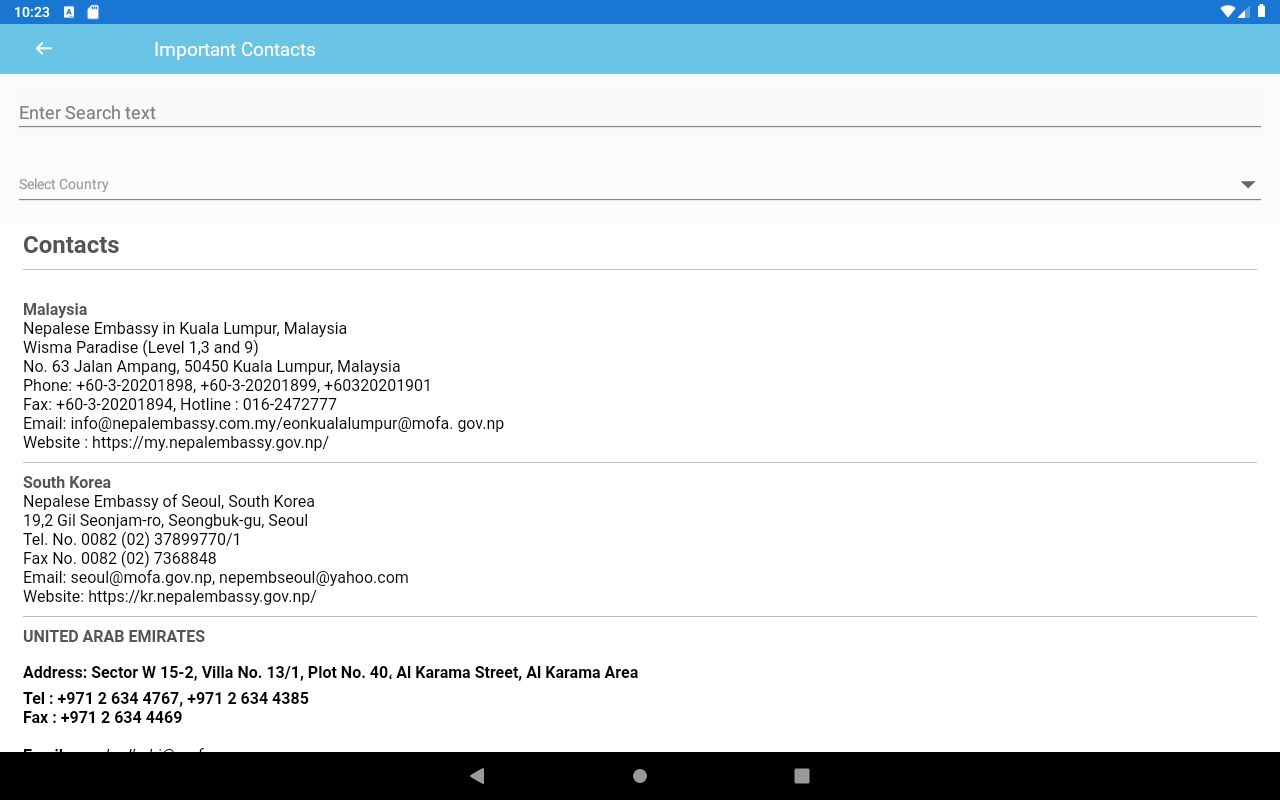
Task: Click the Malaysia phone numbers line
Action: [227, 386]
